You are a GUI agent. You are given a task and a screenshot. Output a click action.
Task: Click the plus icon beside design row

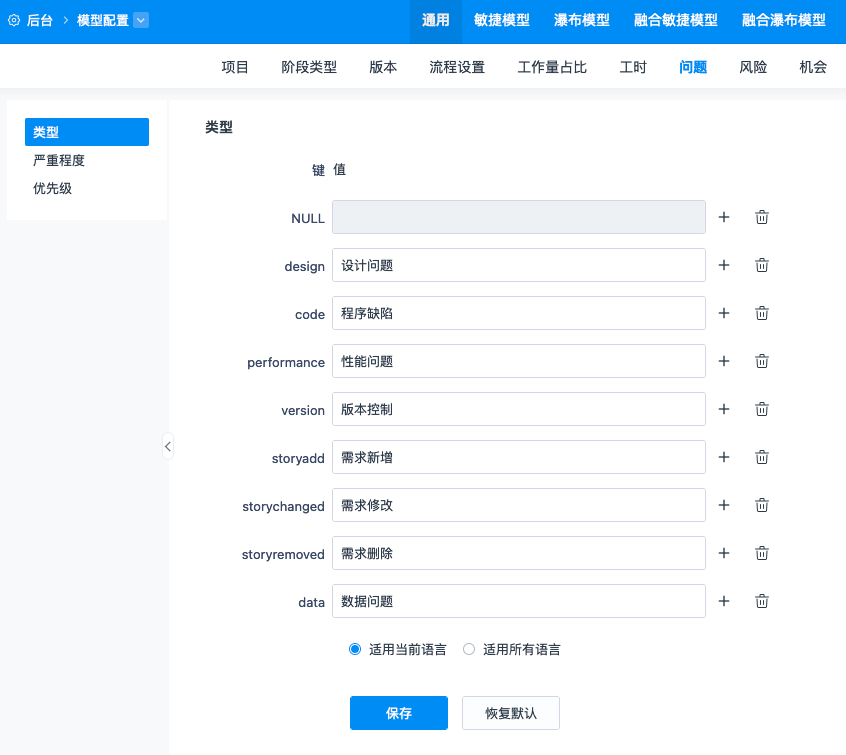[x=724, y=265]
